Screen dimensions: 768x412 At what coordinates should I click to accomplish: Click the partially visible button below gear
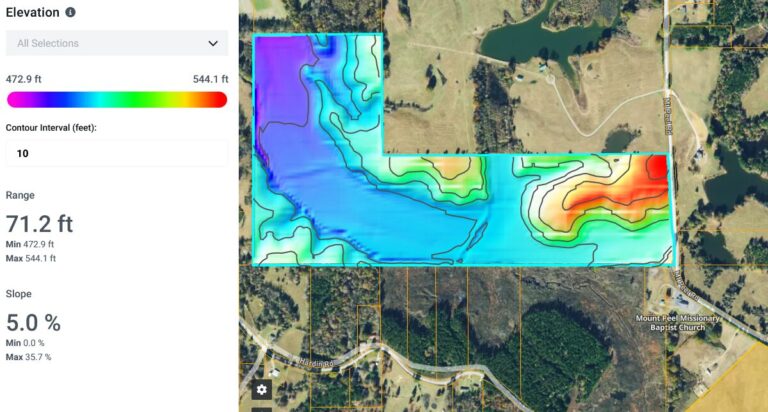coord(262,409)
